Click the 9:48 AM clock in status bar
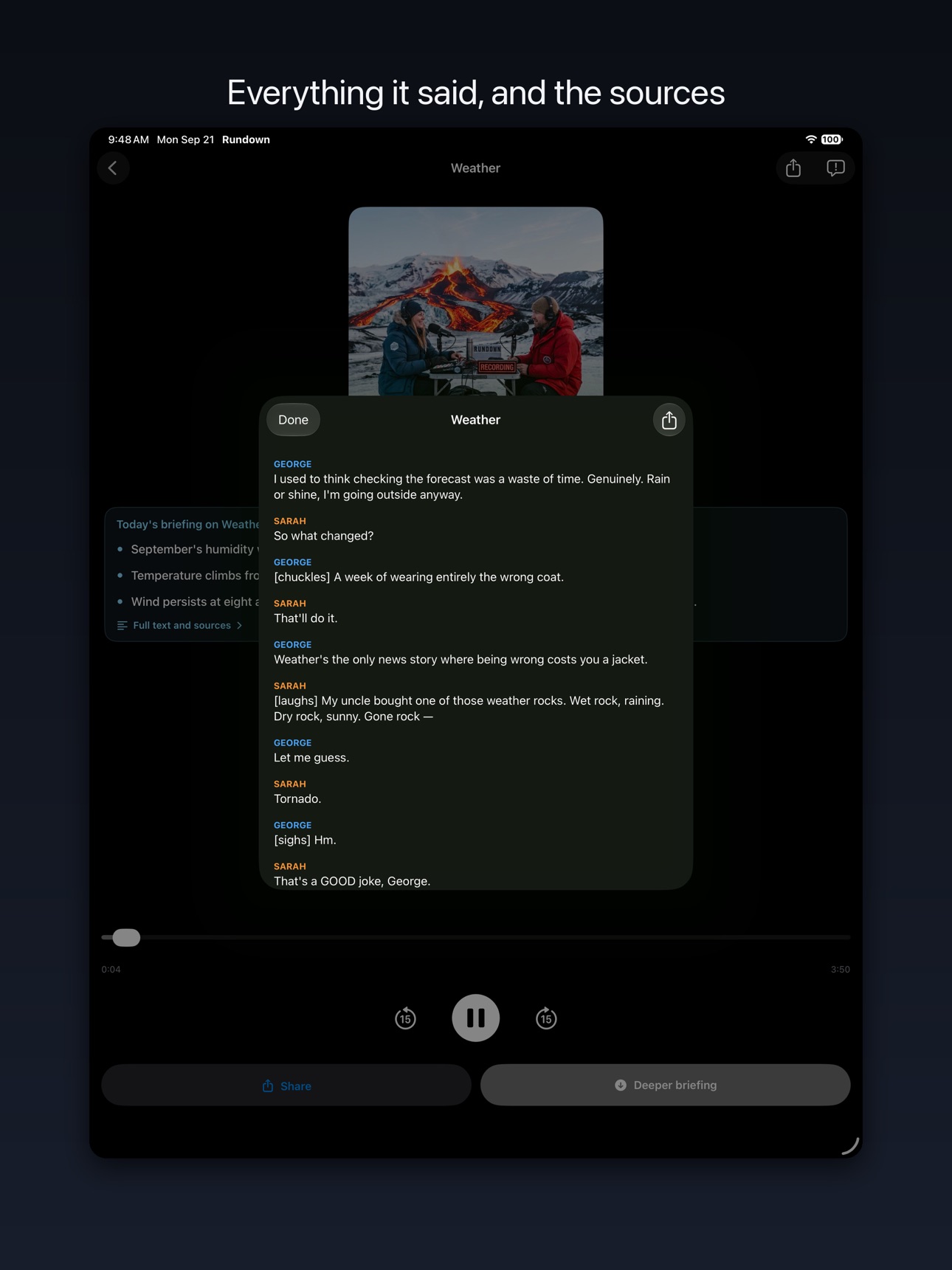This screenshot has height=1270, width=952. point(128,139)
